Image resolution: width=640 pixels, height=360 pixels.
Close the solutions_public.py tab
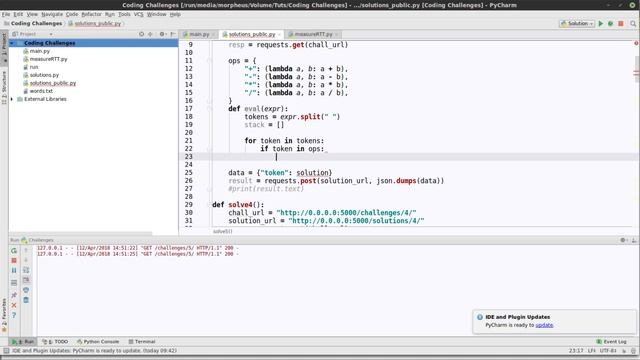pos(279,35)
